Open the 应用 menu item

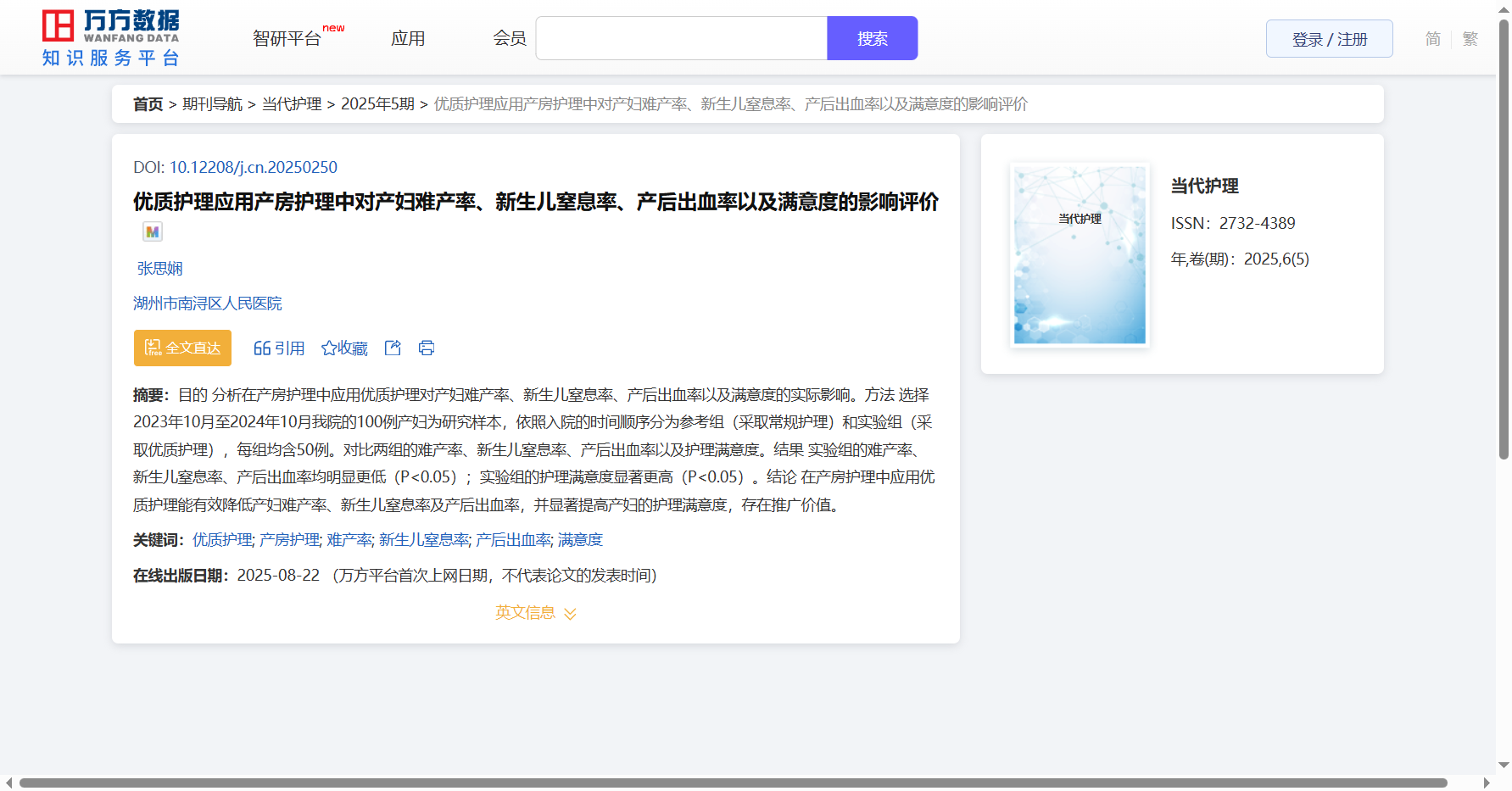tap(408, 39)
